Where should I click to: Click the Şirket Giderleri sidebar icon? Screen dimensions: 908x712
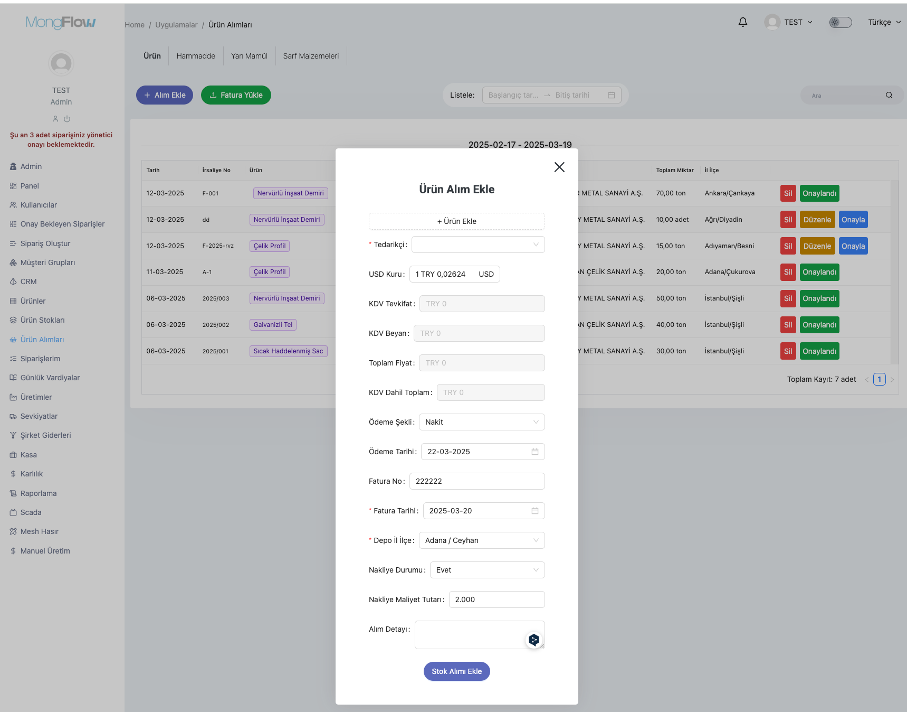click(13, 435)
